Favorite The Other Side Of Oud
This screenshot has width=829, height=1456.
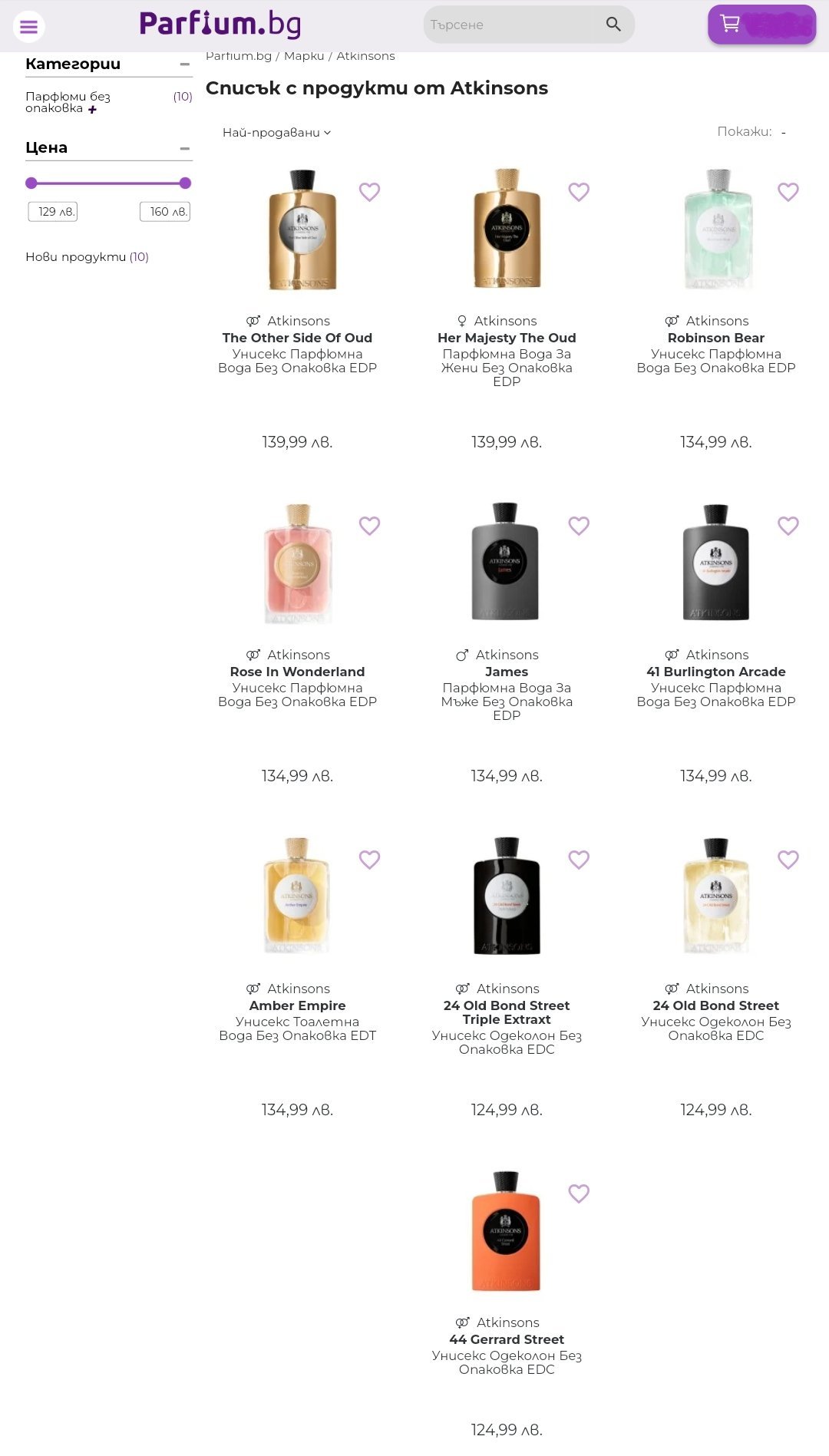[369, 192]
